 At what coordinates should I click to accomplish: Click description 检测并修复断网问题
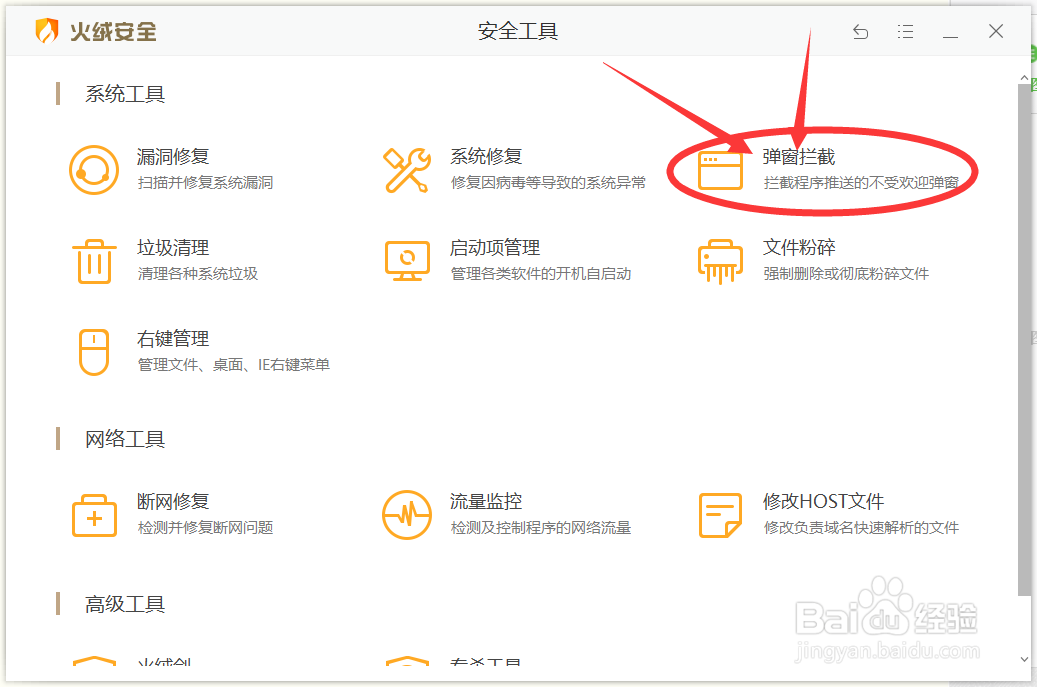[206, 528]
